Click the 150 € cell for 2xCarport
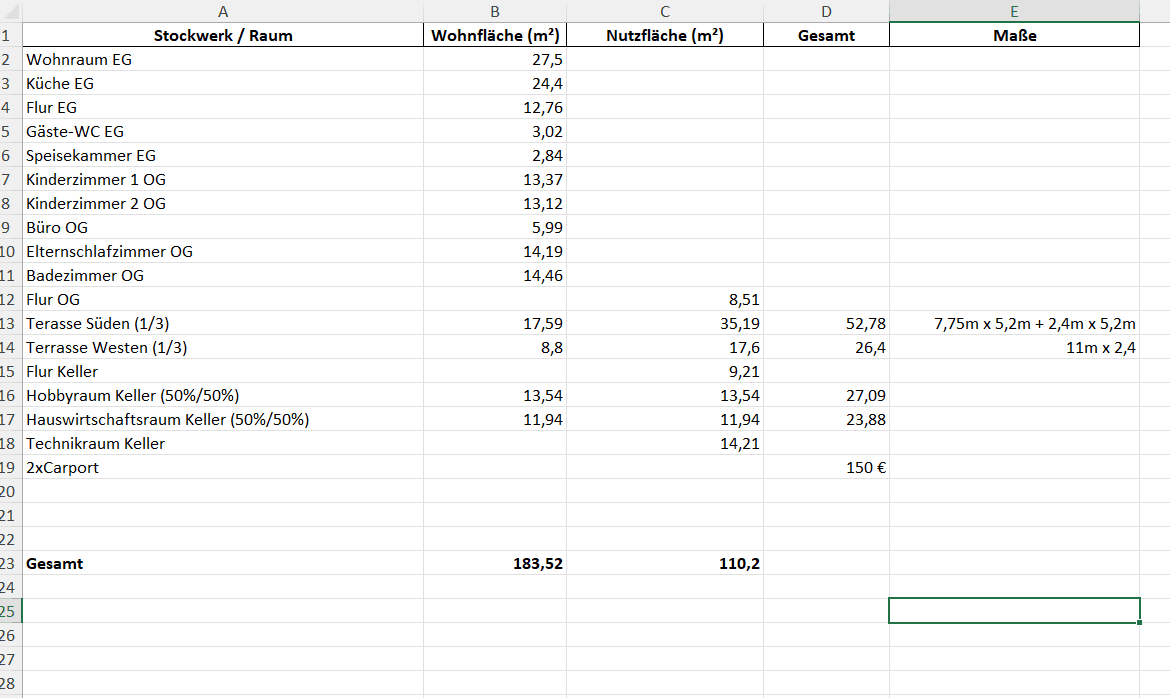The width and height of the screenshot is (1170, 698). coord(826,467)
